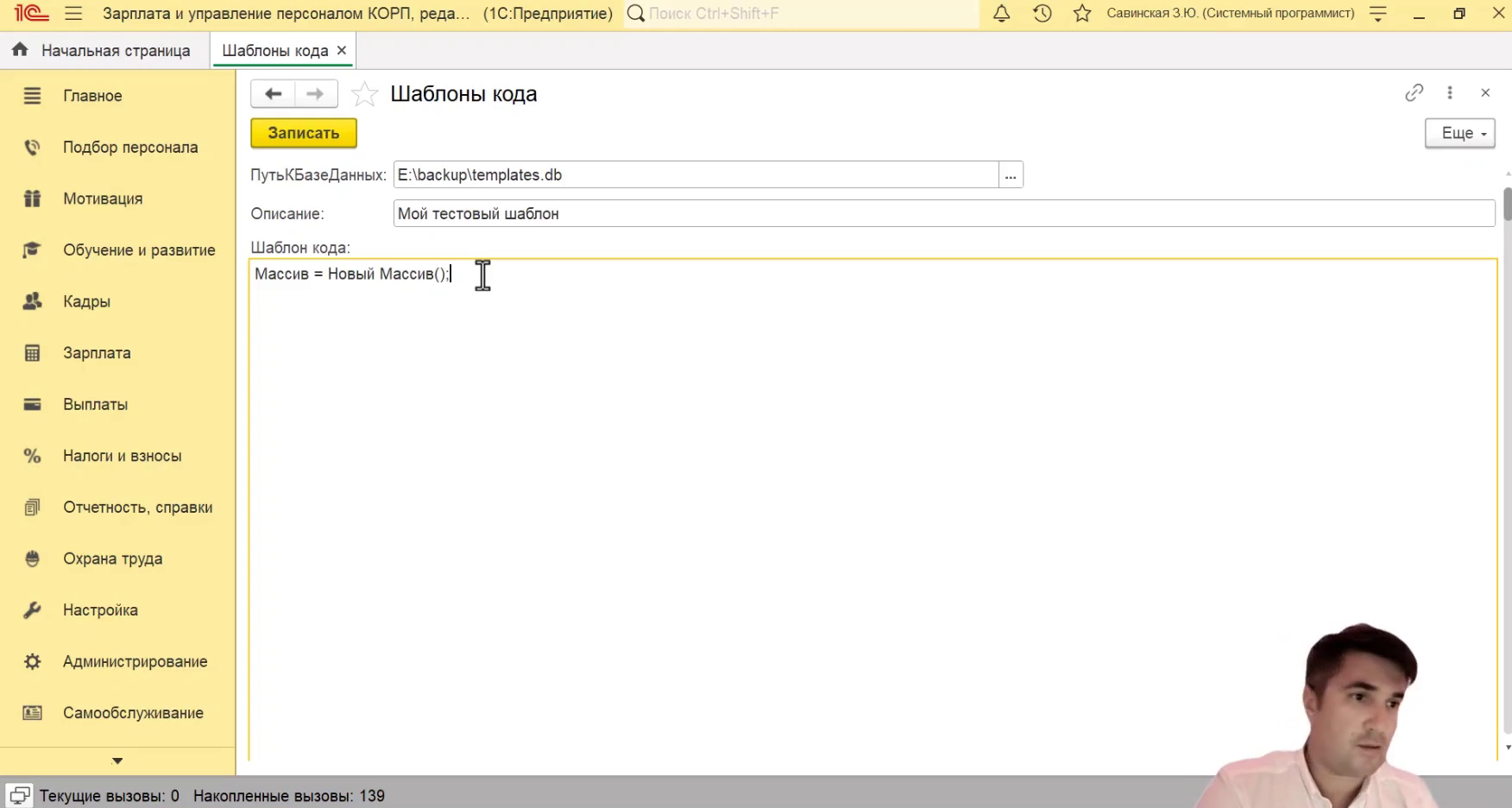
Task: Get link to this form
Action: pos(1414,92)
